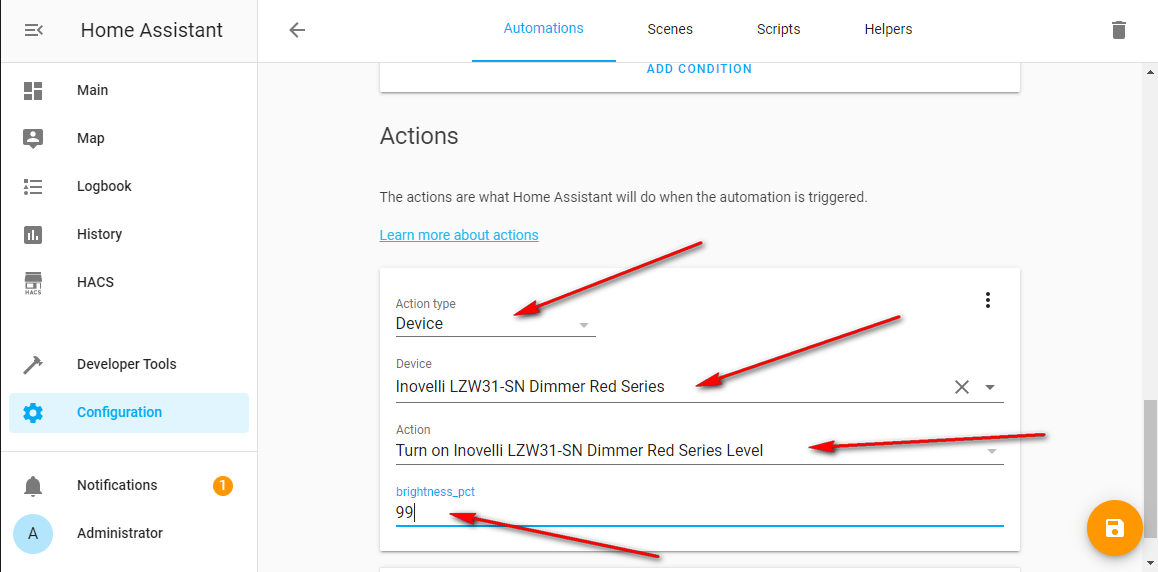Click the Home Assistant title
Viewport: 1158px width, 572px height.
pyautogui.click(x=151, y=30)
